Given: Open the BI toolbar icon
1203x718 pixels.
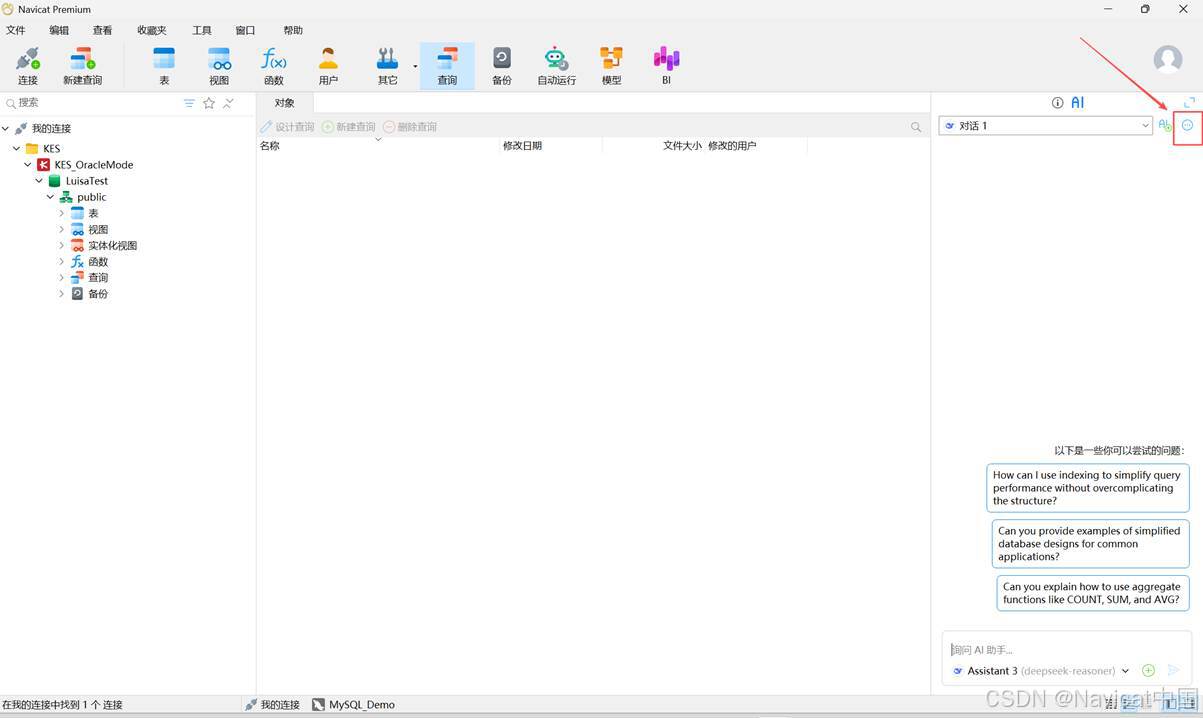Looking at the screenshot, I should point(666,66).
